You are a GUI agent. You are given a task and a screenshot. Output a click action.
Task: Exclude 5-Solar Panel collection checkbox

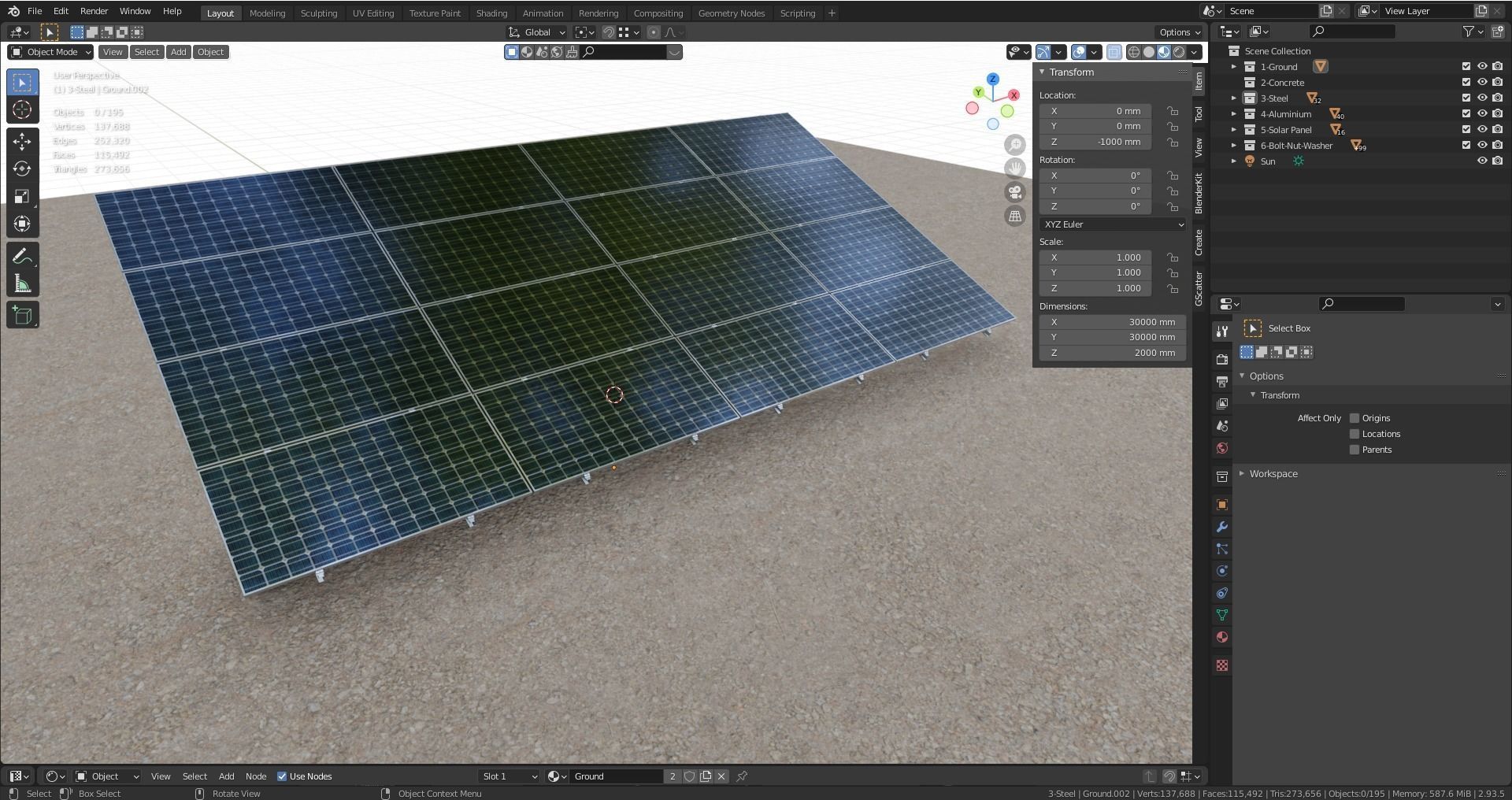point(1466,130)
